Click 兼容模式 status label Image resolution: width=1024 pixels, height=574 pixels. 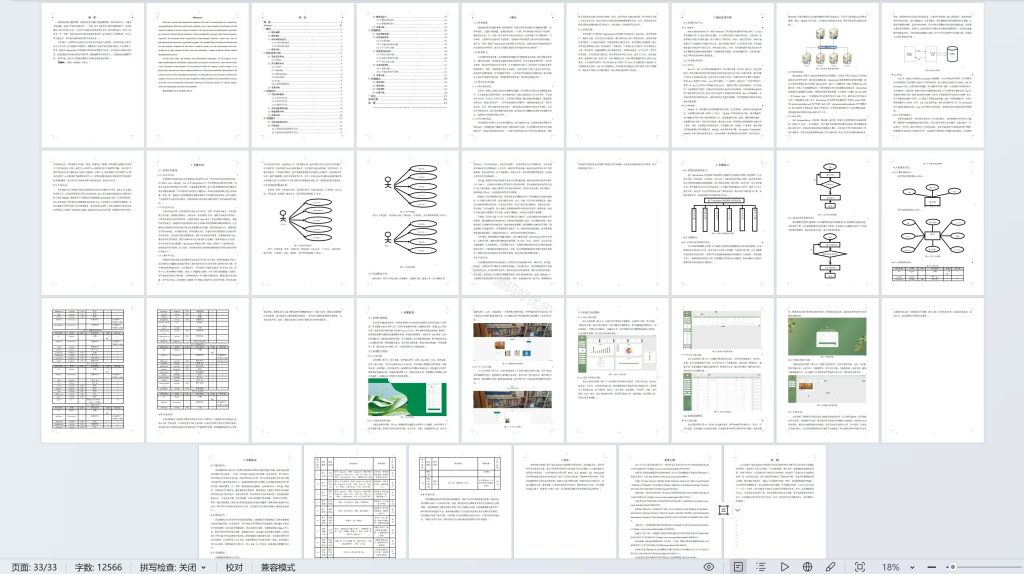pos(278,567)
